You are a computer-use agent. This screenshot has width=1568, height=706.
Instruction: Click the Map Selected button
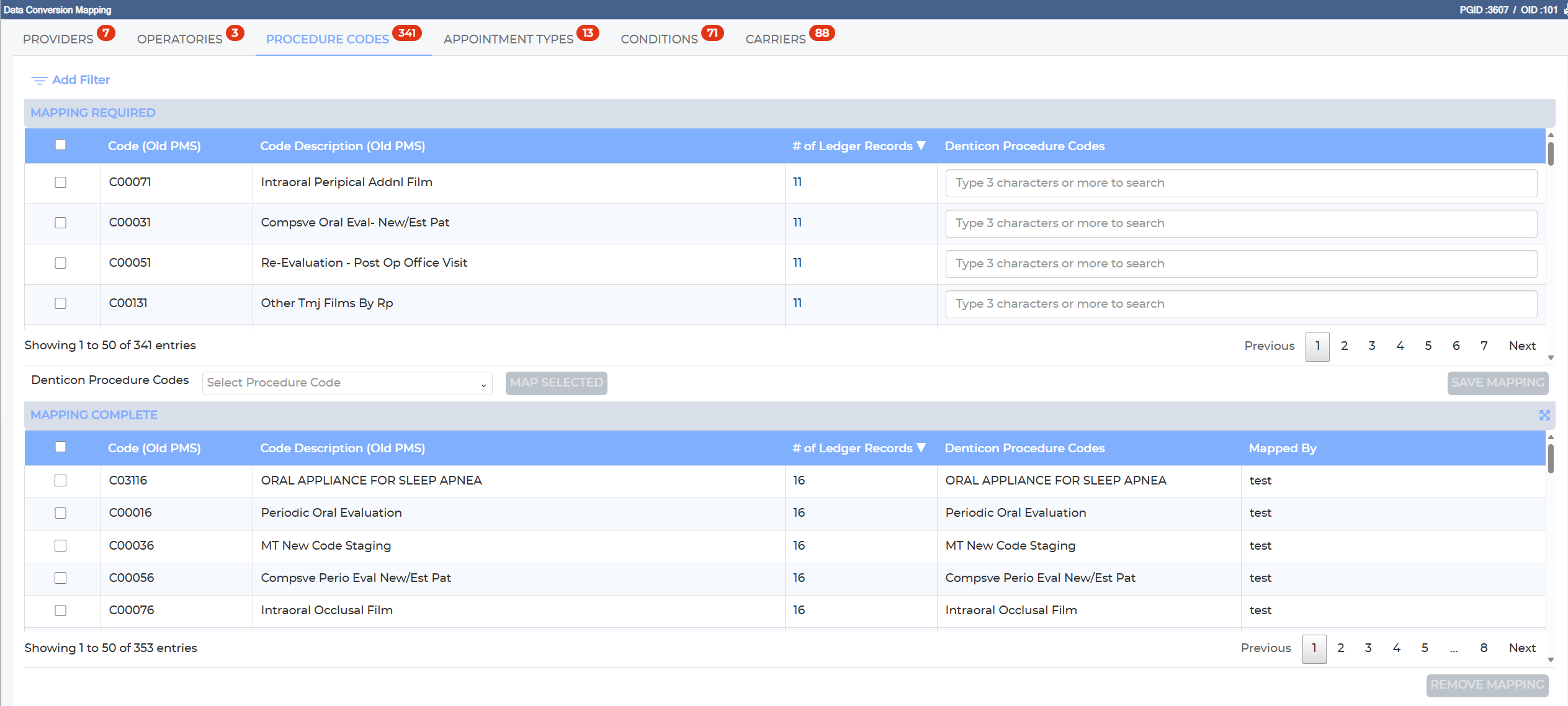pos(556,383)
